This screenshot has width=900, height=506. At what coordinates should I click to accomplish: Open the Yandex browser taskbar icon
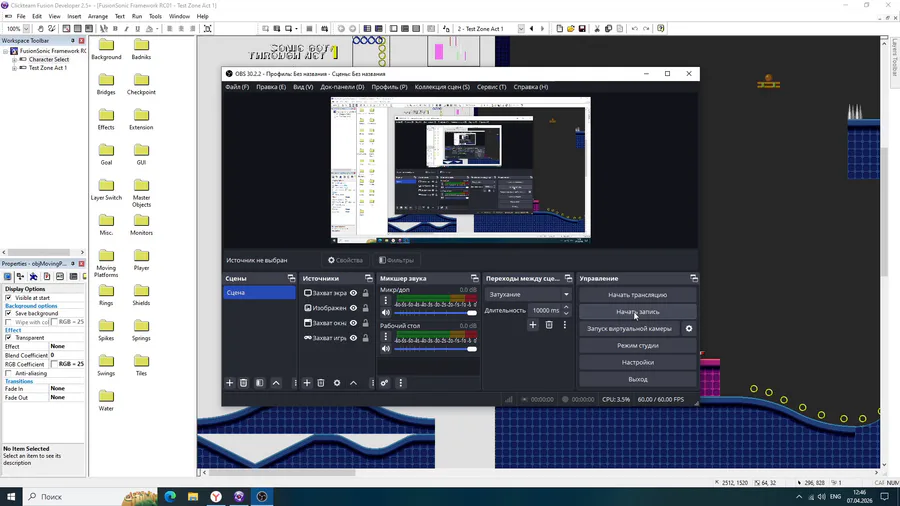tap(216, 496)
